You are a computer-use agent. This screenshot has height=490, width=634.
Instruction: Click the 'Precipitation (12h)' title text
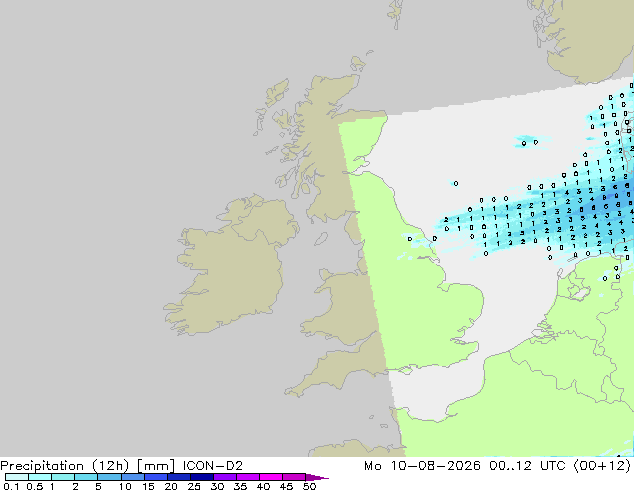[x=65, y=466]
